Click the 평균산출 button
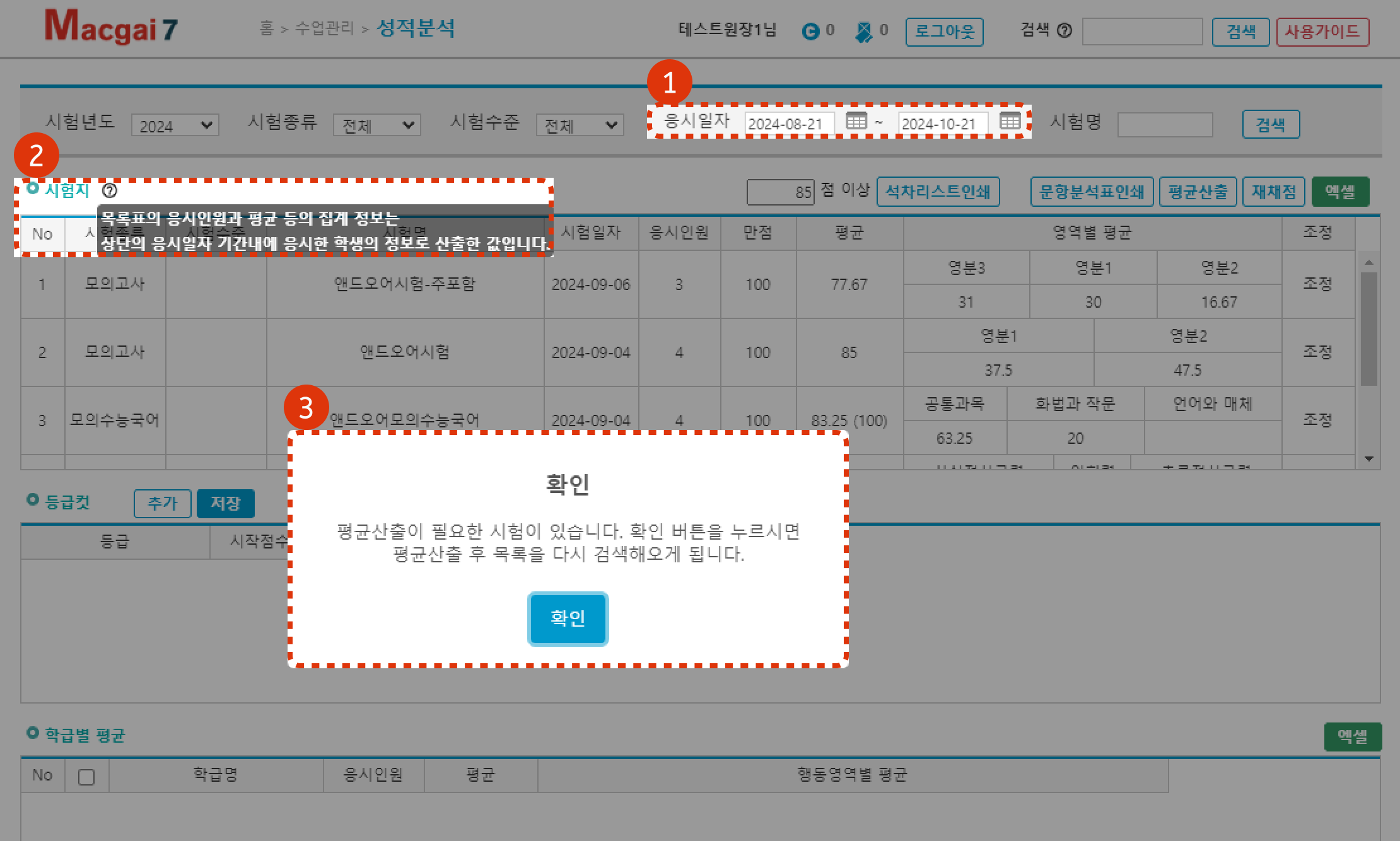 point(1198,192)
